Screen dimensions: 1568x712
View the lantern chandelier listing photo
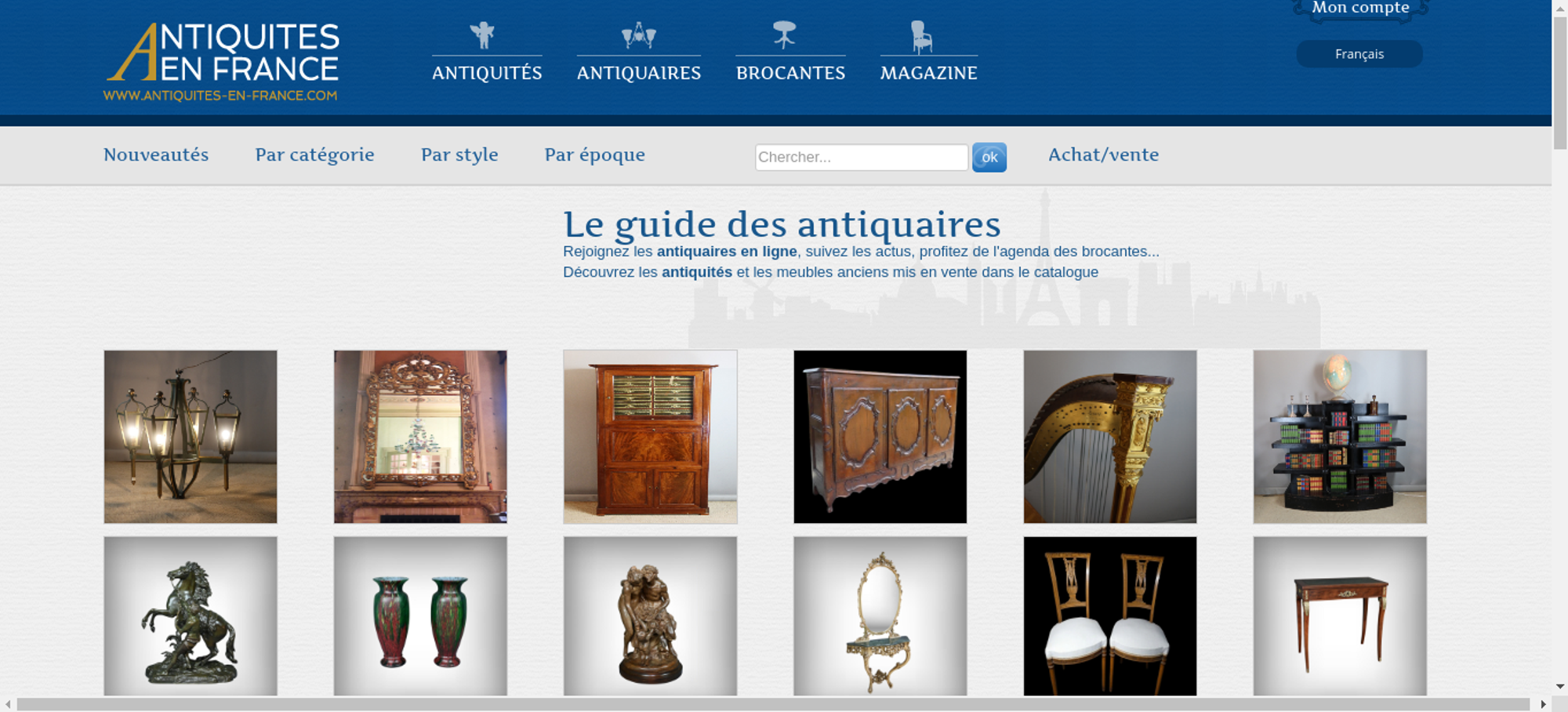(x=191, y=437)
